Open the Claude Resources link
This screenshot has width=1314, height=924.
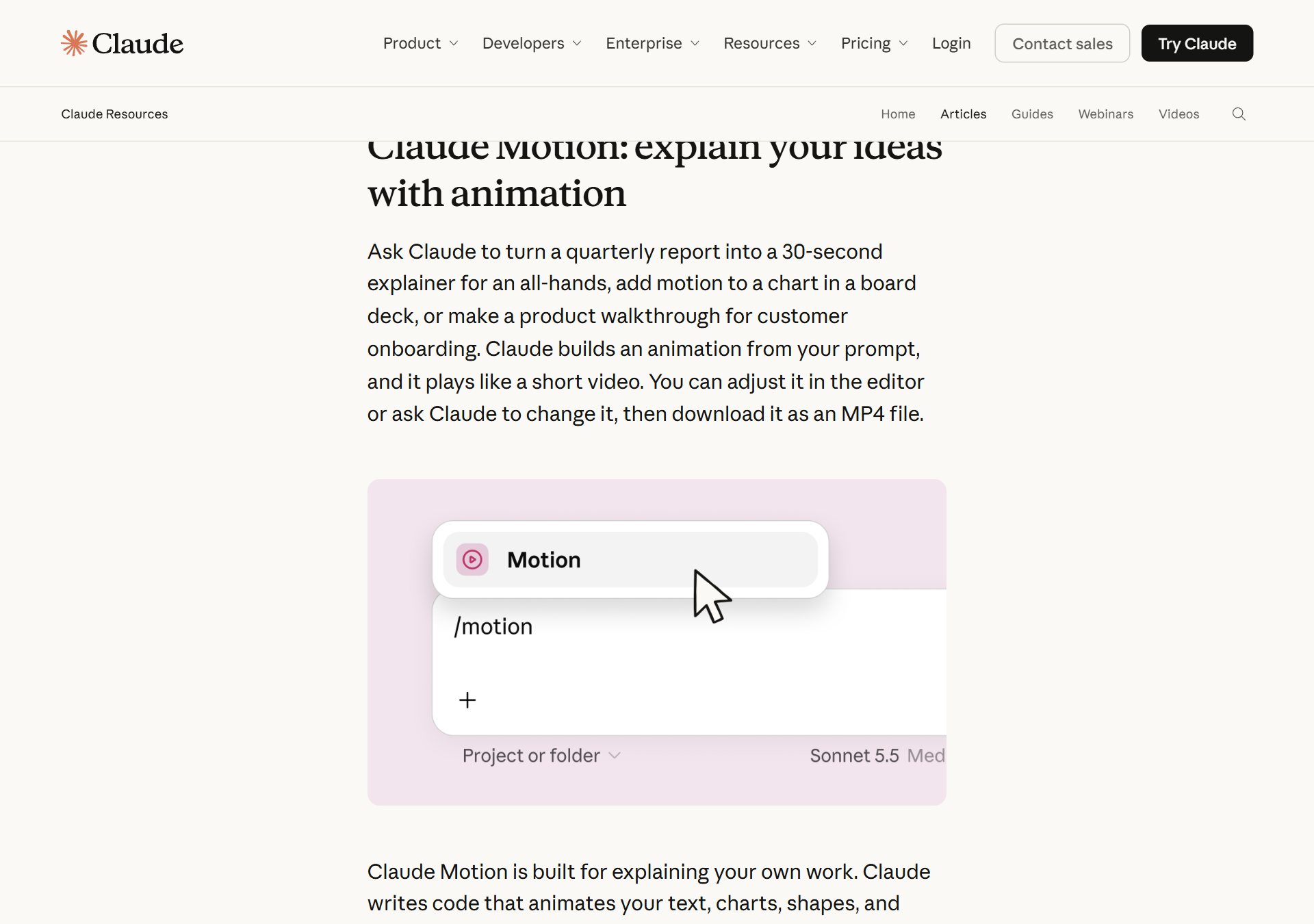click(114, 114)
